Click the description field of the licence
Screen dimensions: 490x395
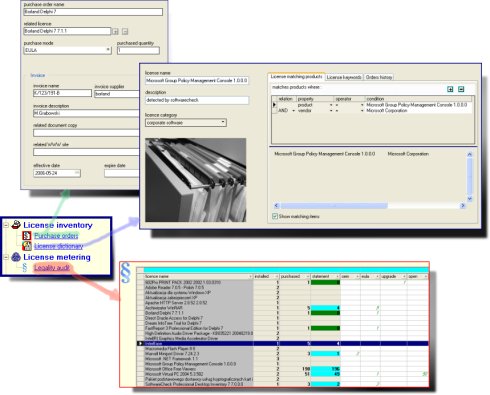click(x=197, y=100)
